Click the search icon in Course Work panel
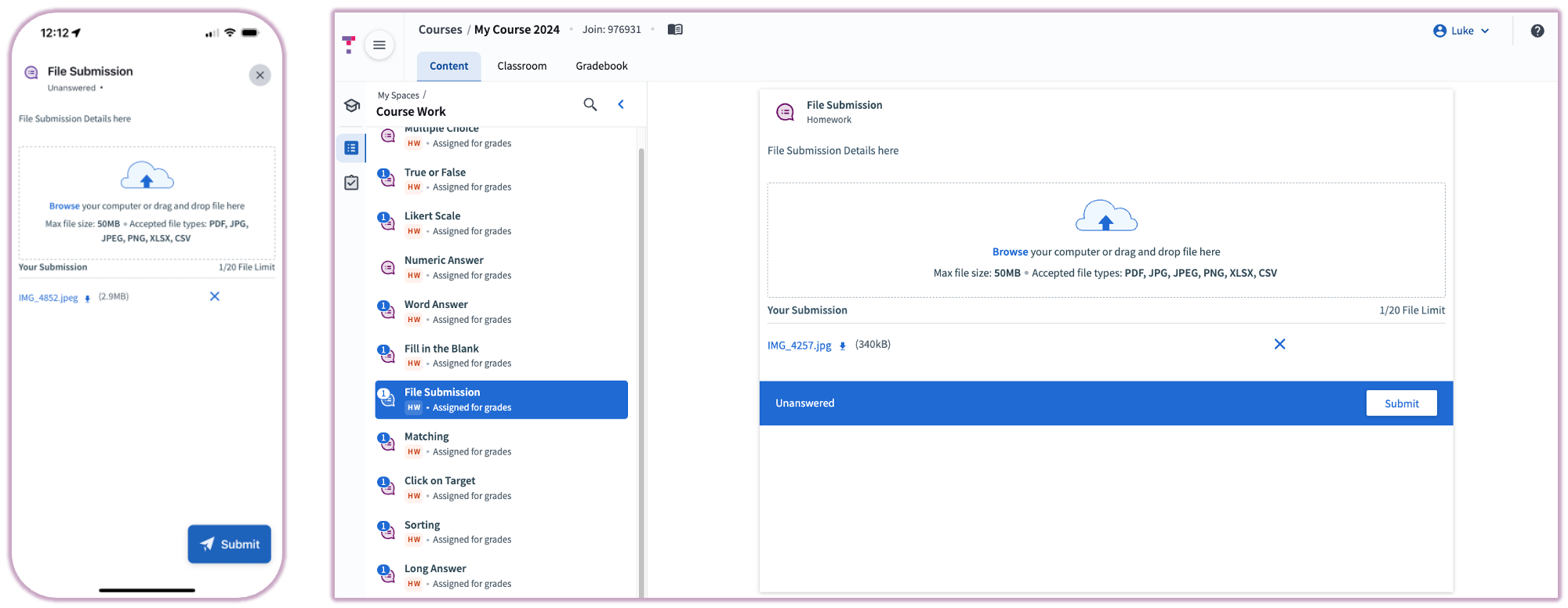The image size is (1568, 608). pyautogui.click(x=590, y=104)
